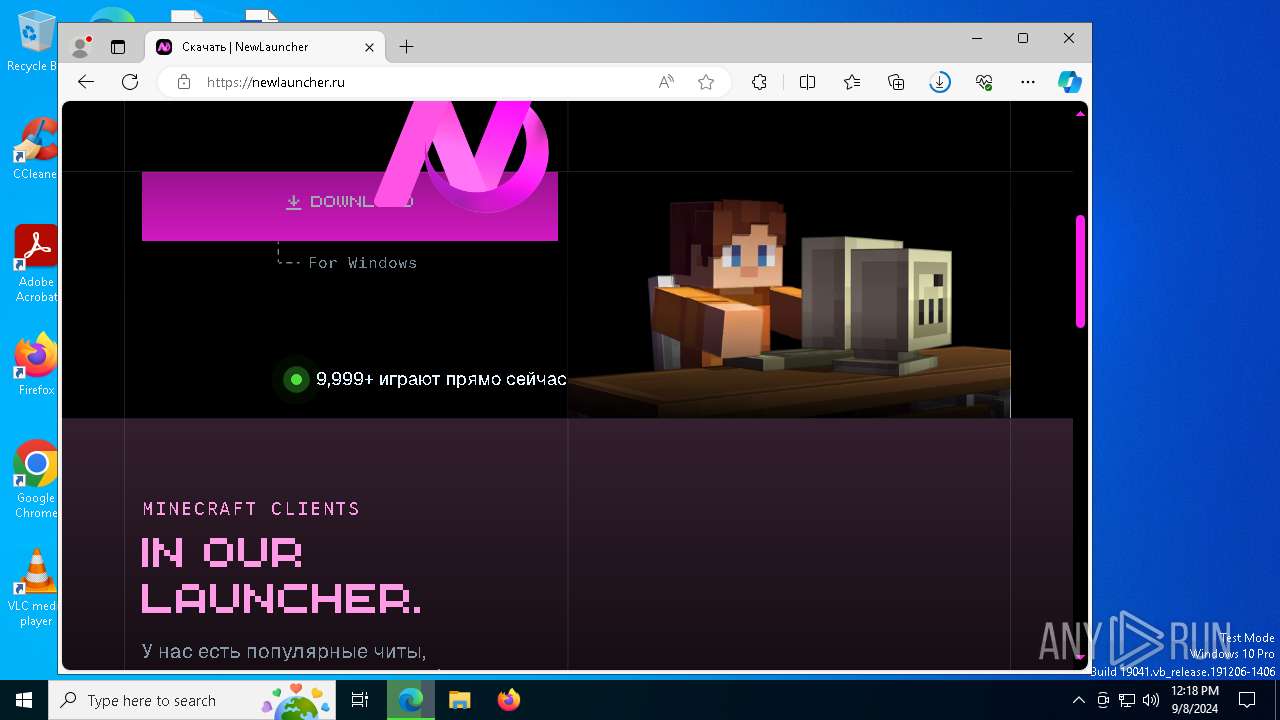Reload the newlauncher.ru page
The image size is (1280, 720).
pyautogui.click(x=130, y=82)
